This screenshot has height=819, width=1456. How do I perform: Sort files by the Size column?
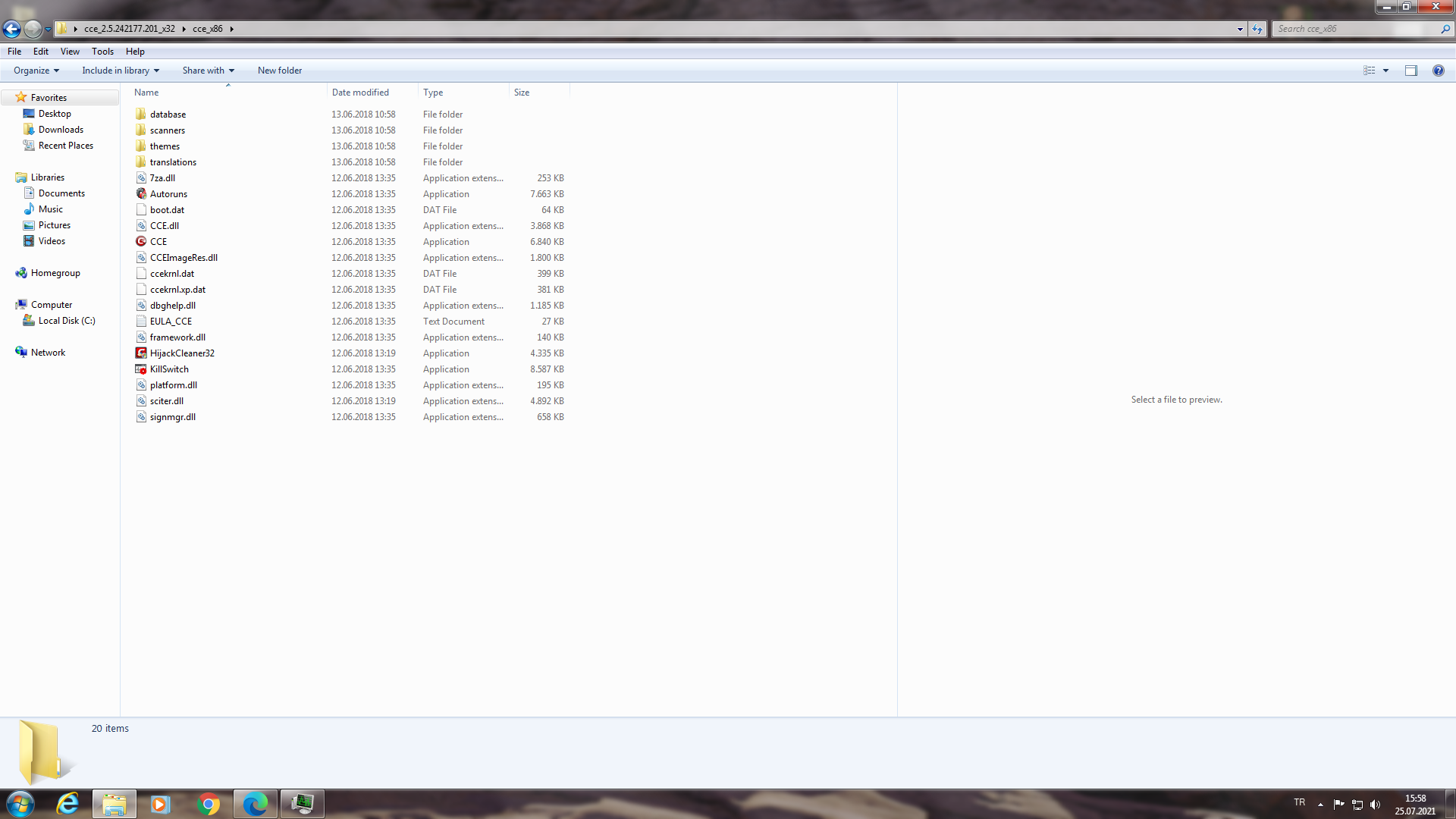[522, 93]
